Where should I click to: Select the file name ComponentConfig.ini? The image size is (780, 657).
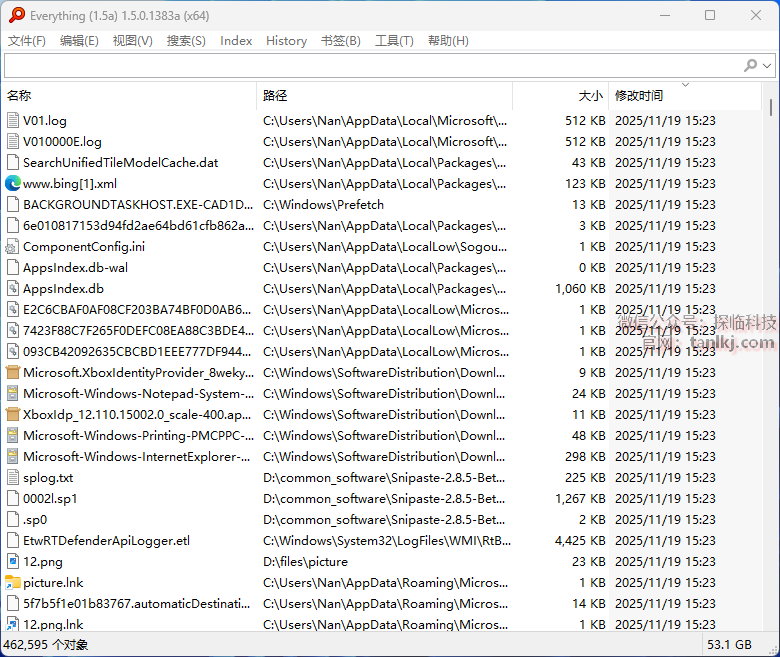[84, 247]
